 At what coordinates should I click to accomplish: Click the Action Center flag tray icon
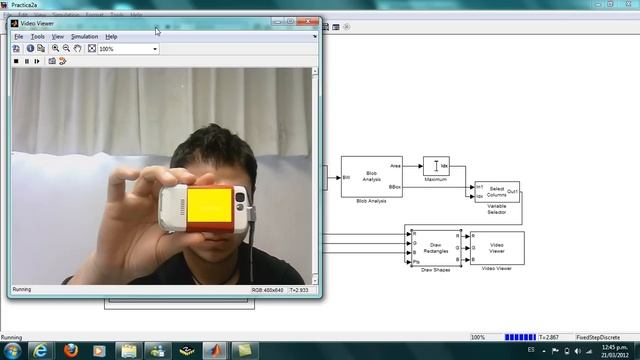[x=555, y=351]
